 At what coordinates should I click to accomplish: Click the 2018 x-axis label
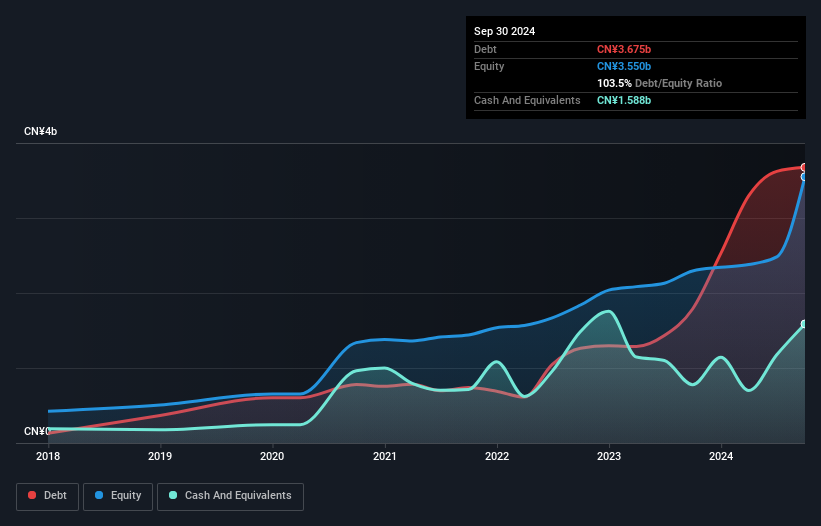click(x=48, y=456)
